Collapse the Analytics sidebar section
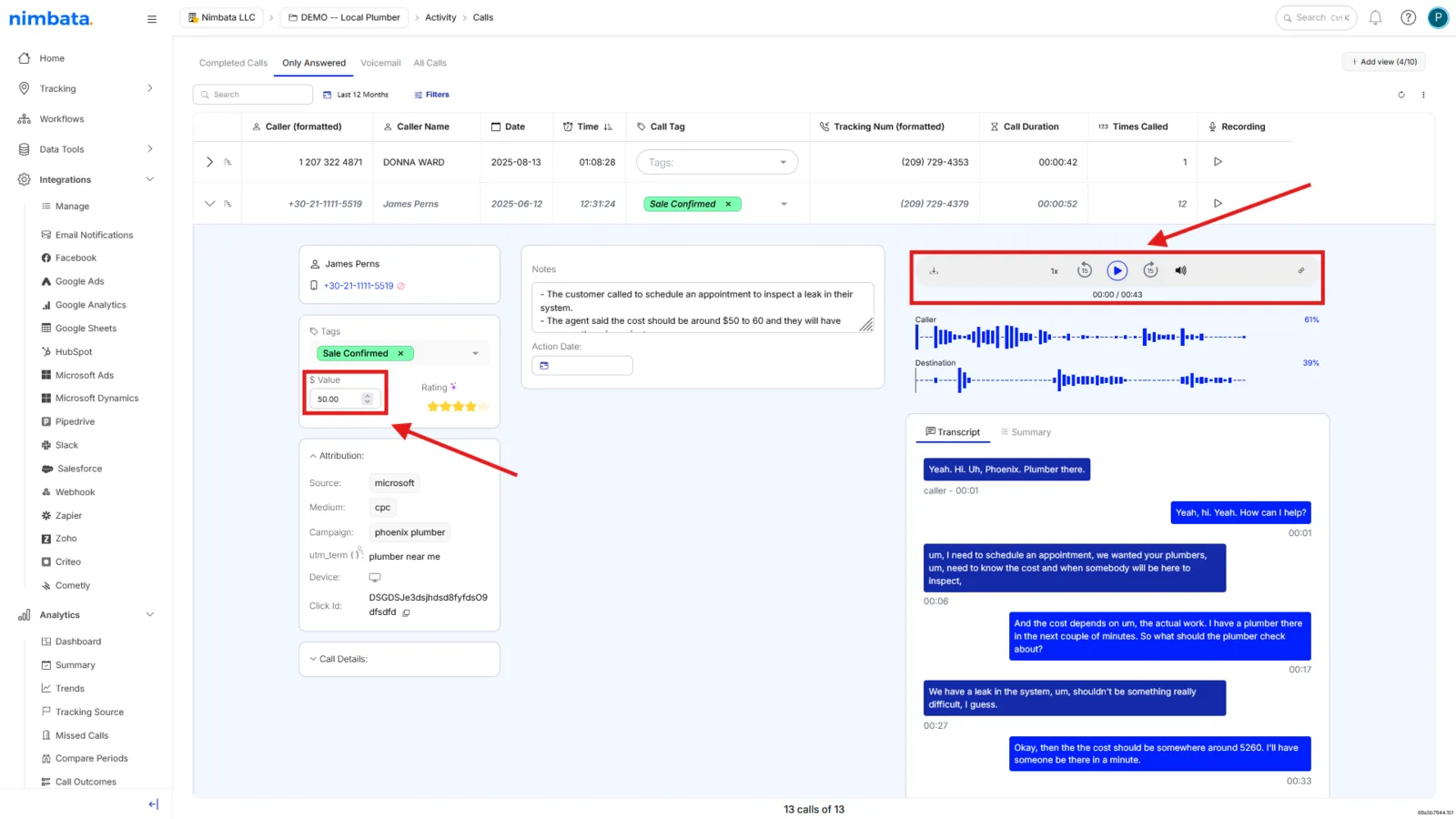The image size is (1456, 819). click(86, 615)
